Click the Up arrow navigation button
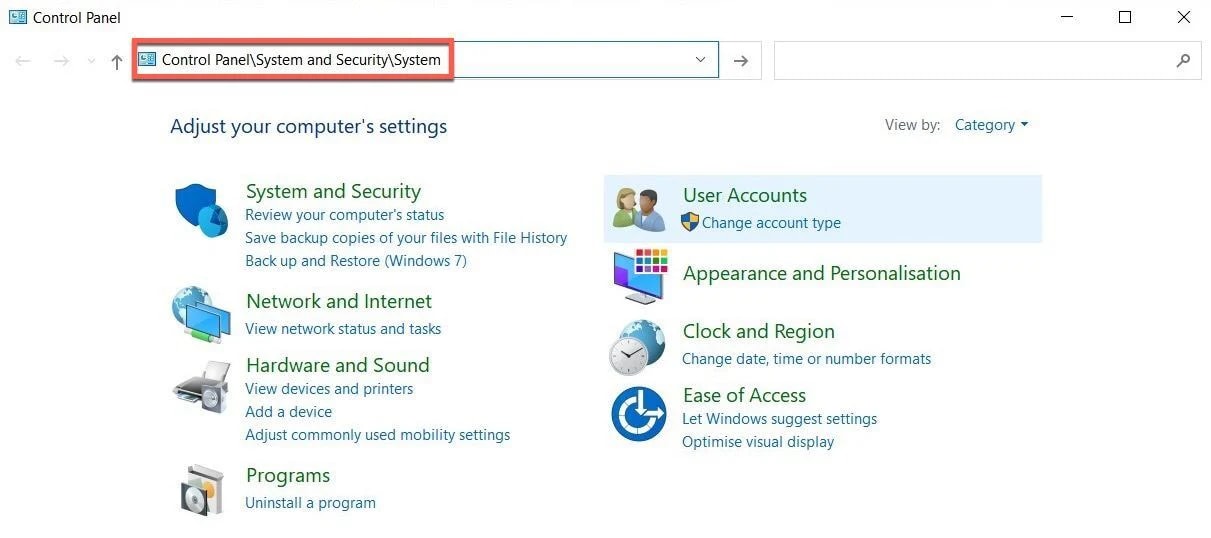The height and width of the screenshot is (538, 1211). click(x=117, y=62)
